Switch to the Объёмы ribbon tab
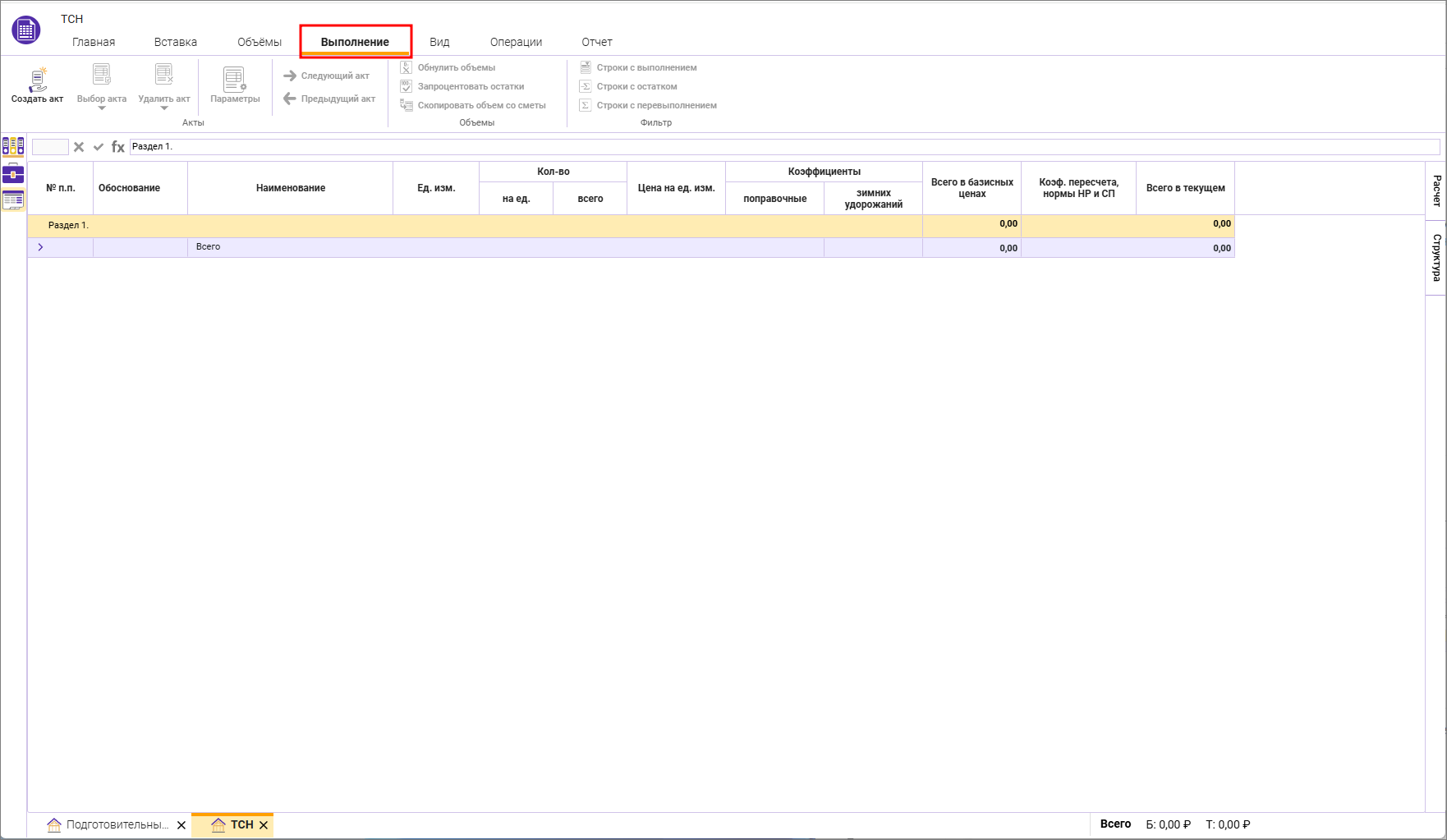1447x840 pixels. (260, 42)
